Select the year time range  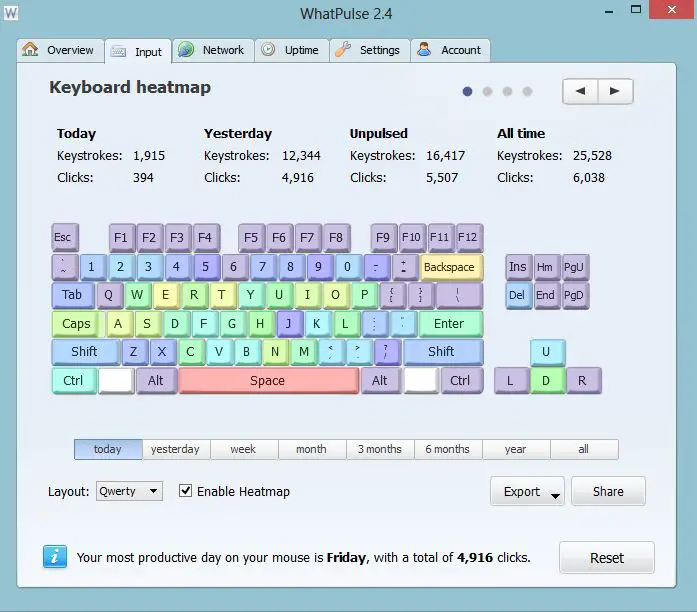click(x=516, y=449)
